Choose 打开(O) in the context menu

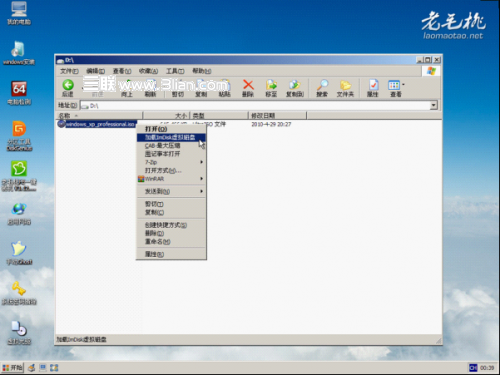coord(171,129)
